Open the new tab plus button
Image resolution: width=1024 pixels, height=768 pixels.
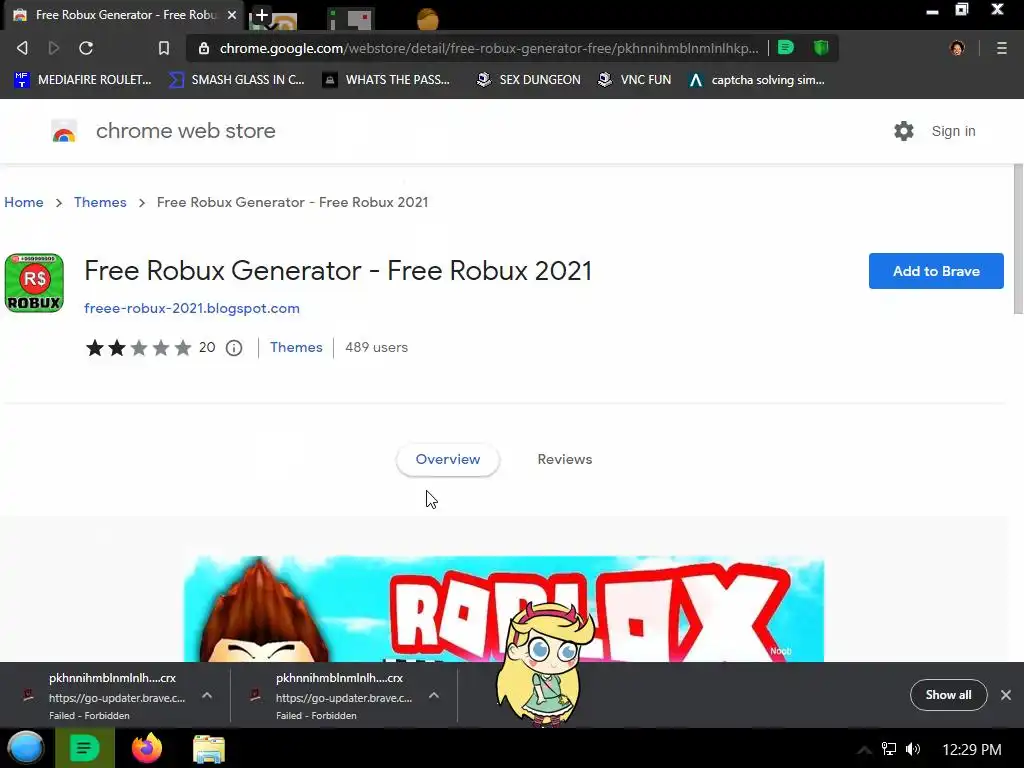(261, 14)
